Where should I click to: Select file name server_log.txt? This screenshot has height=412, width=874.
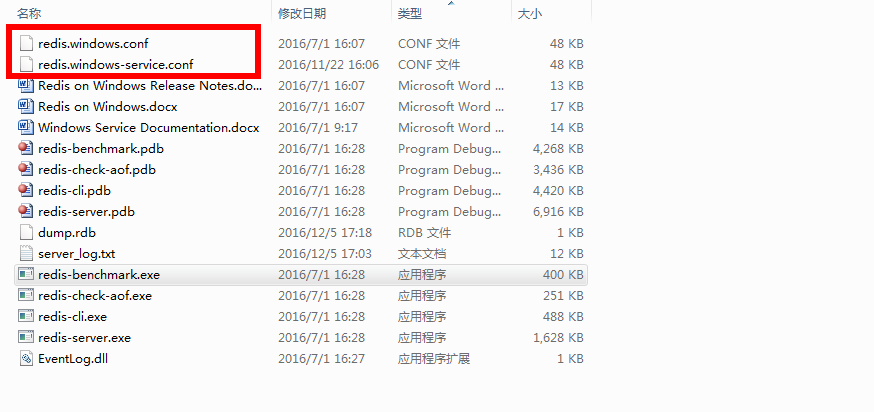click(x=77, y=254)
